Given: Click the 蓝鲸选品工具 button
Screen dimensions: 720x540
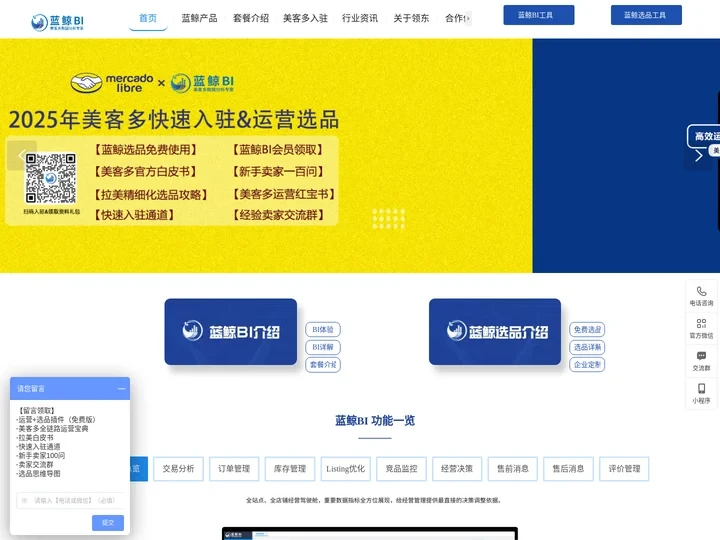Looking at the screenshot, I should click(x=646, y=15).
